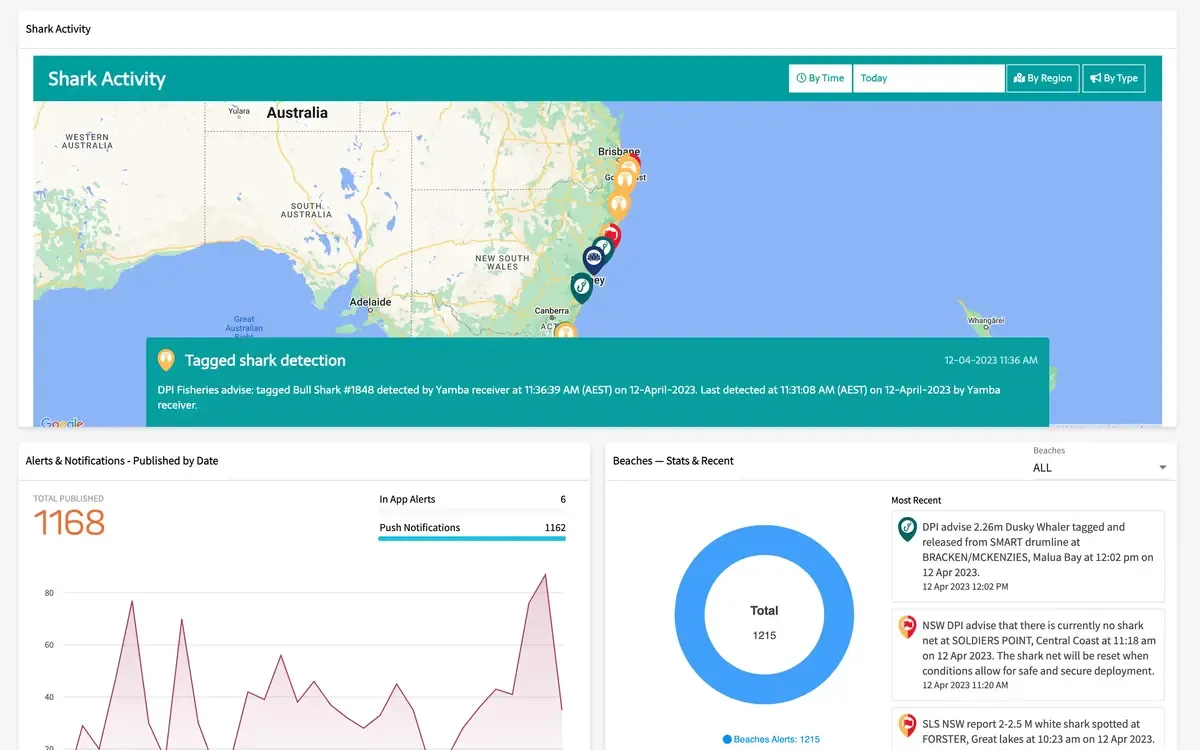The image size is (1200, 750).
Task: Click the orange tagged shark detection icon
Action: (x=166, y=360)
